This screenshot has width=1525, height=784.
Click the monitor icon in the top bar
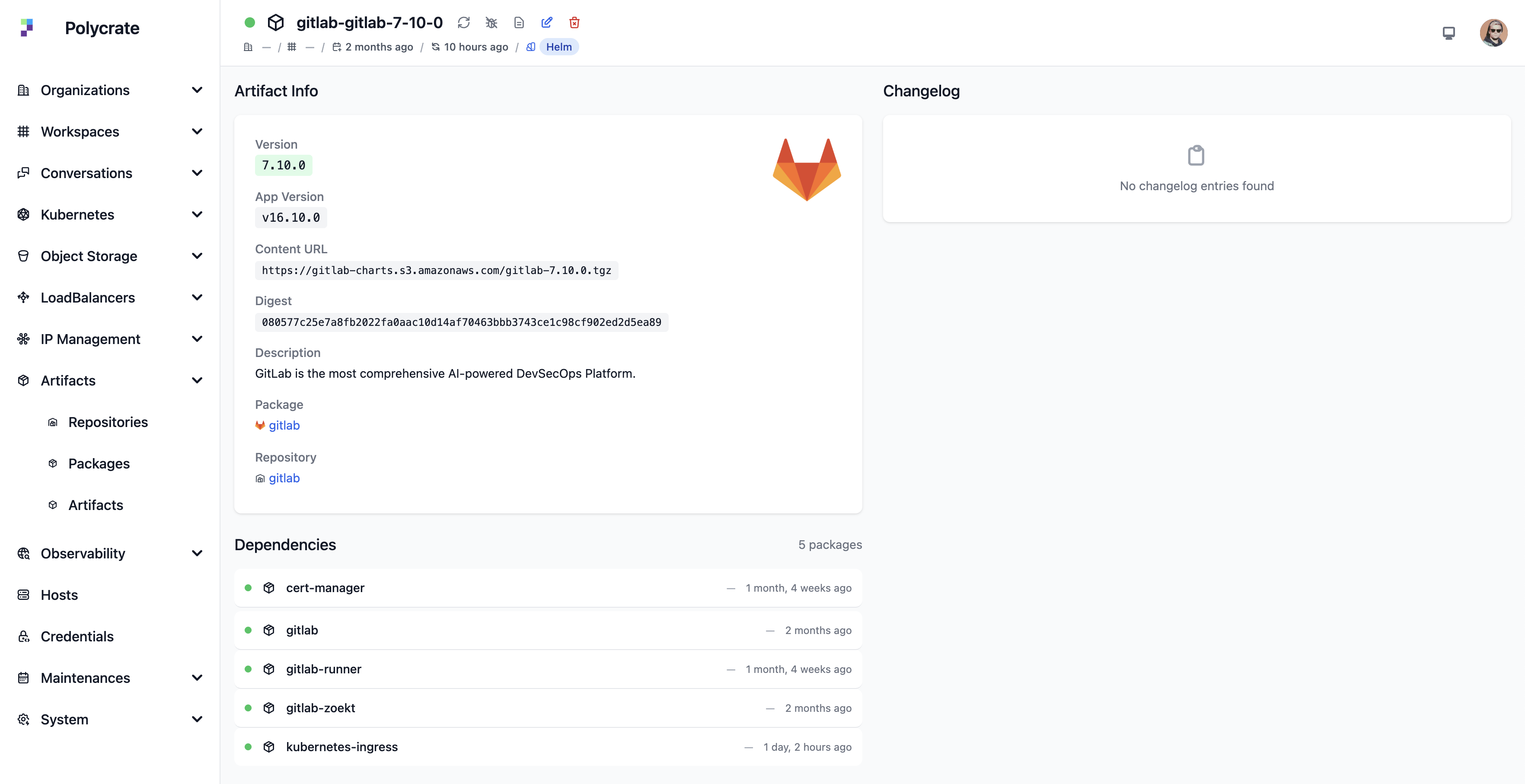(1448, 32)
